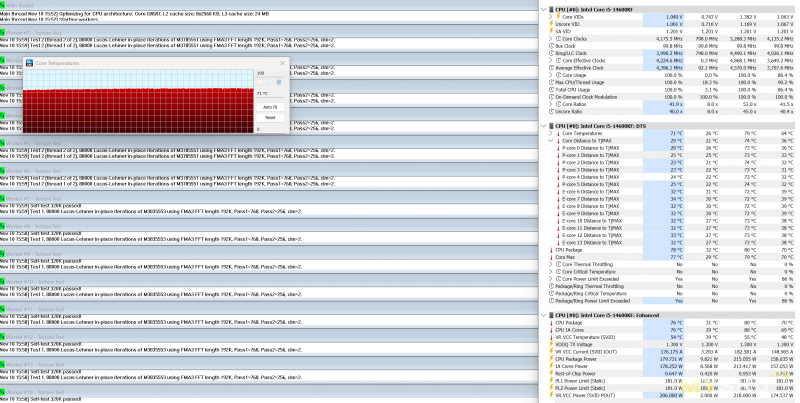Image resolution: width=800 pixels, height=403 pixels.
Task: Collapse the Core Distance to TJMAX group
Action: click(x=548, y=141)
